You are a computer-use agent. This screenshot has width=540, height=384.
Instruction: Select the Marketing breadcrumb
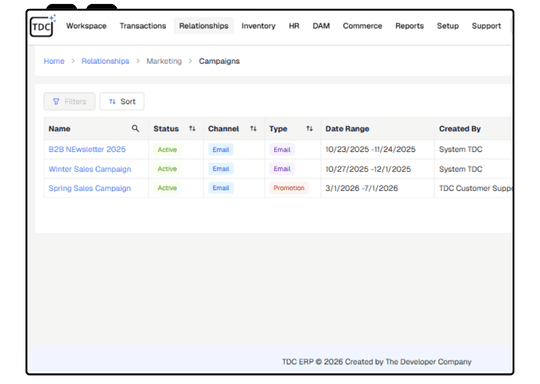164,61
